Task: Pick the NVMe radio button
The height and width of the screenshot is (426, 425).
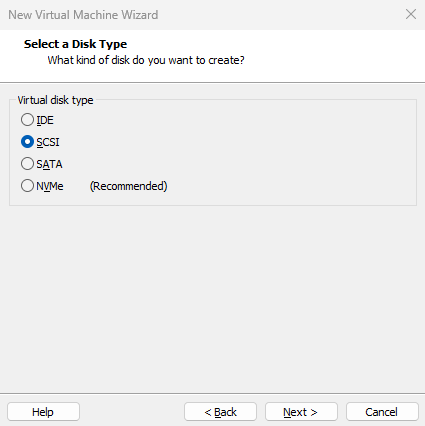Action: [x=27, y=186]
